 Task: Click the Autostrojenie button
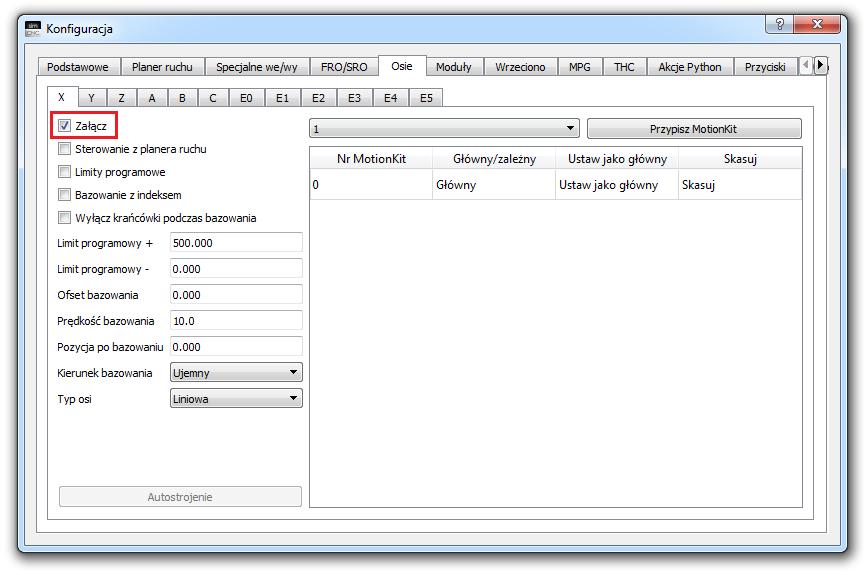click(180, 496)
